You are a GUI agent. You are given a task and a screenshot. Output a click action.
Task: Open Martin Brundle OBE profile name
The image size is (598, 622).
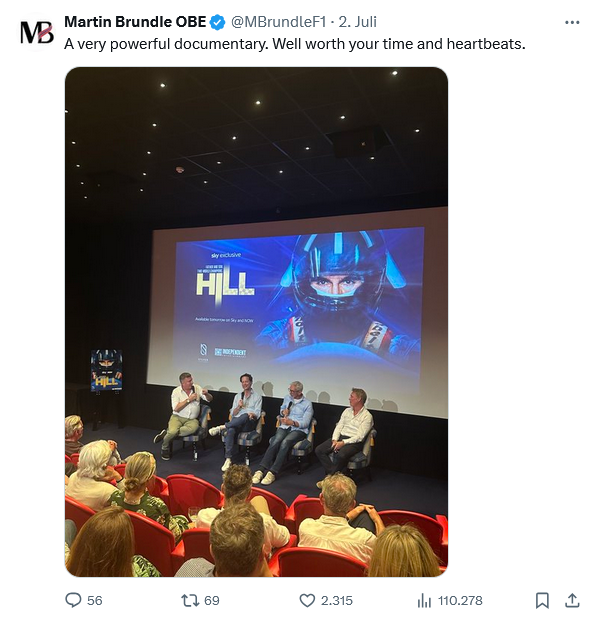[135, 22]
